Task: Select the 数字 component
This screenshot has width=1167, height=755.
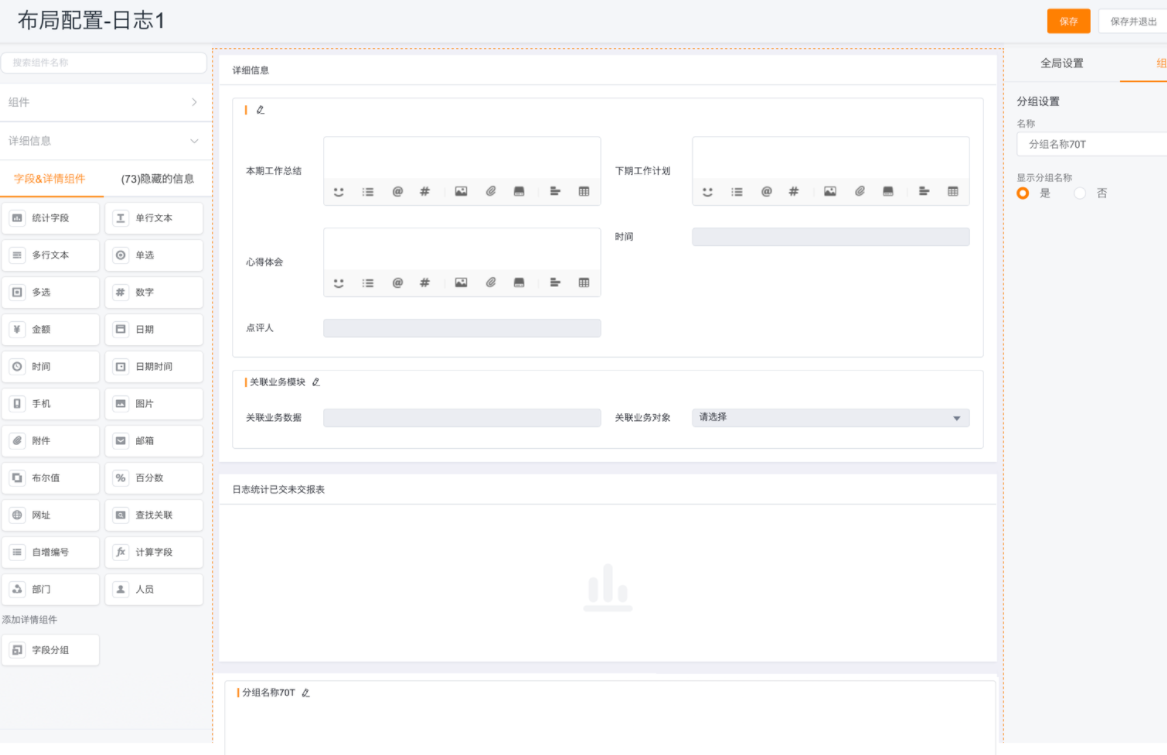Action: click(x=154, y=293)
